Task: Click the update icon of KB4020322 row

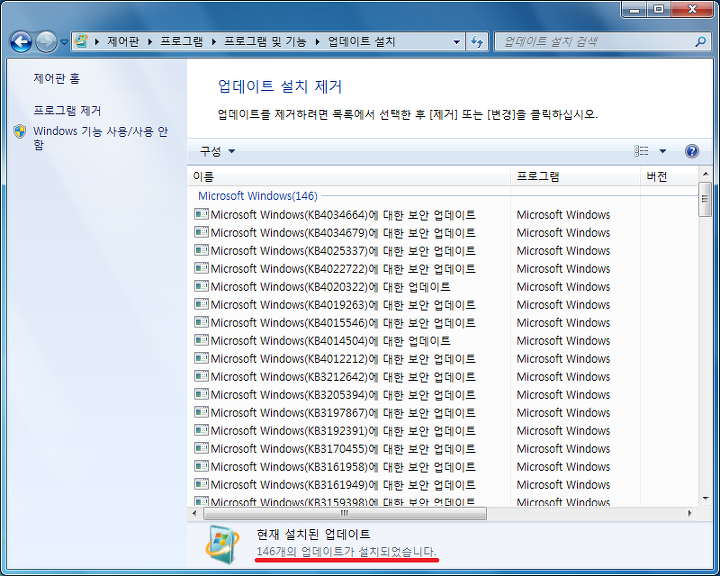Action: tap(201, 286)
